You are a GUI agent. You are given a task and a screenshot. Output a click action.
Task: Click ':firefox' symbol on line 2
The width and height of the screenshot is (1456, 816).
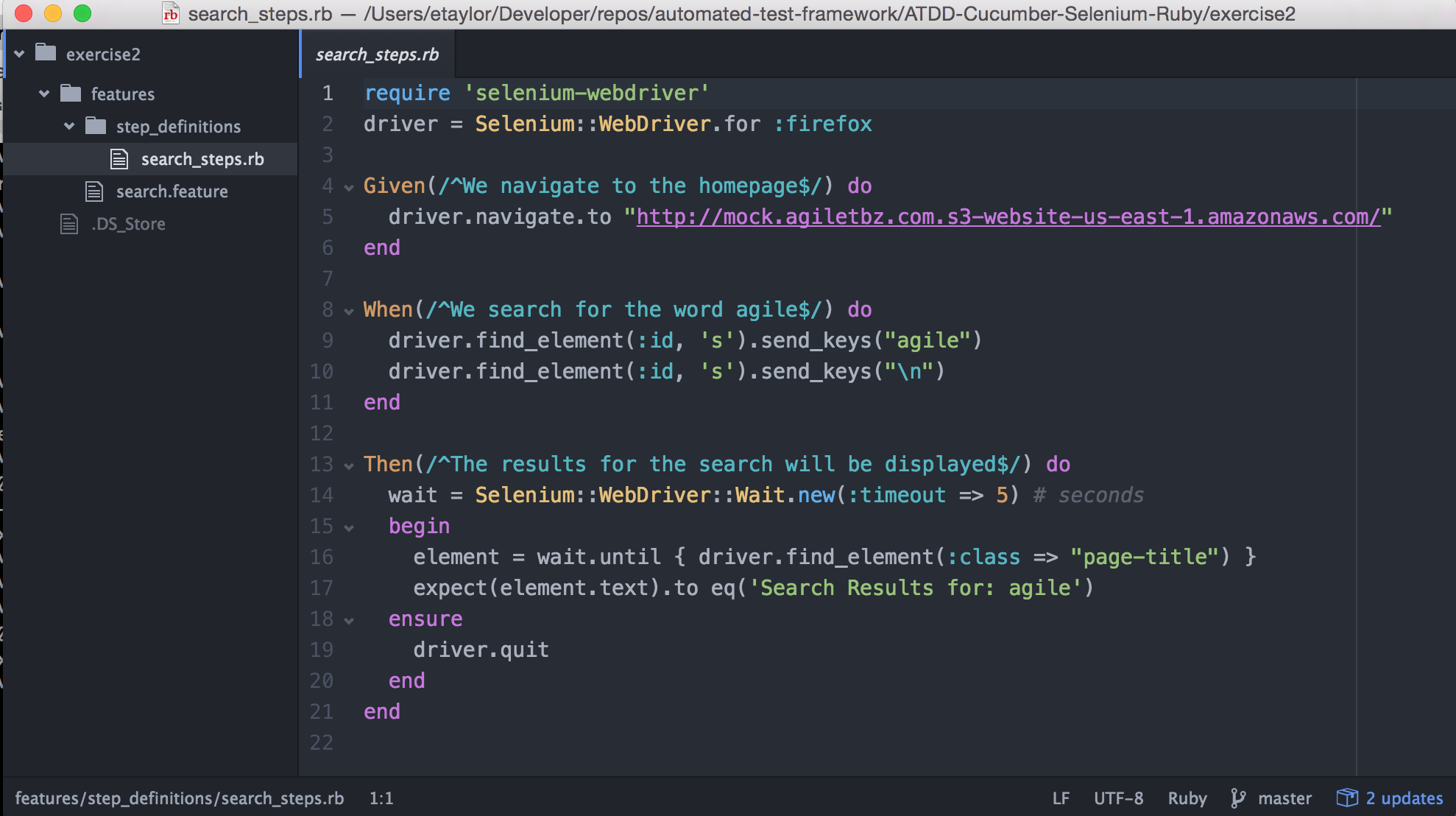[x=822, y=124]
